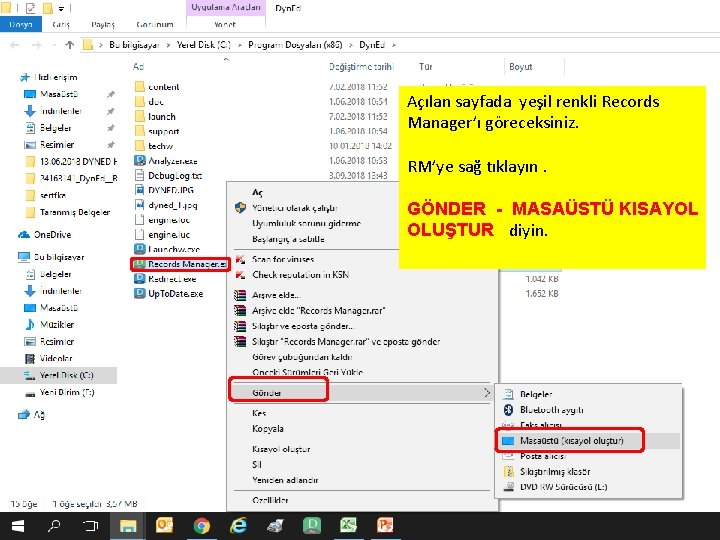Select the content folder icon
This screenshot has width=720, height=540.
[140, 87]
